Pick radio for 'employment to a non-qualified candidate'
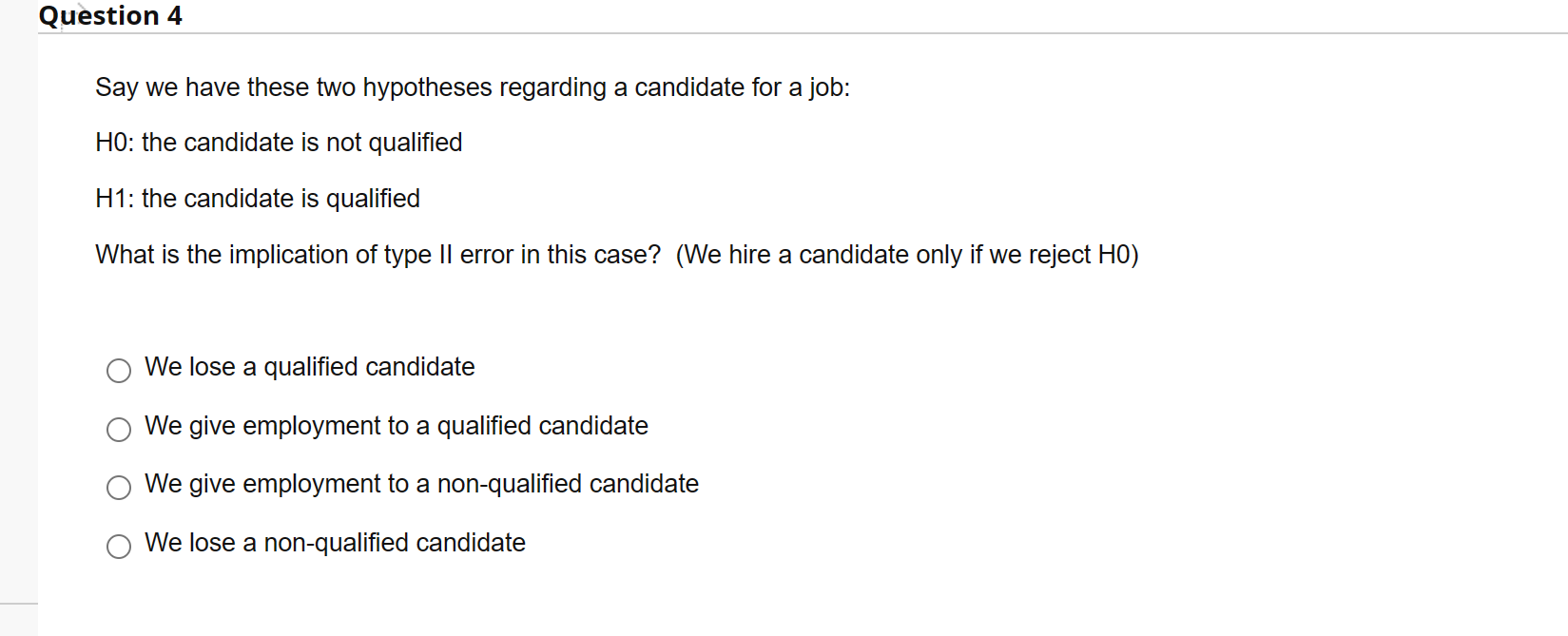The image size is (1568, 636). [119, 488]
